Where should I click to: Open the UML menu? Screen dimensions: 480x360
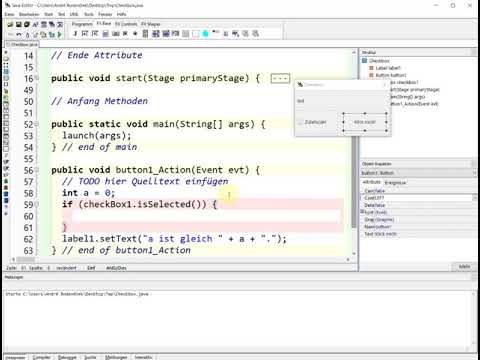pyautogui.click(x=74, y=14)
